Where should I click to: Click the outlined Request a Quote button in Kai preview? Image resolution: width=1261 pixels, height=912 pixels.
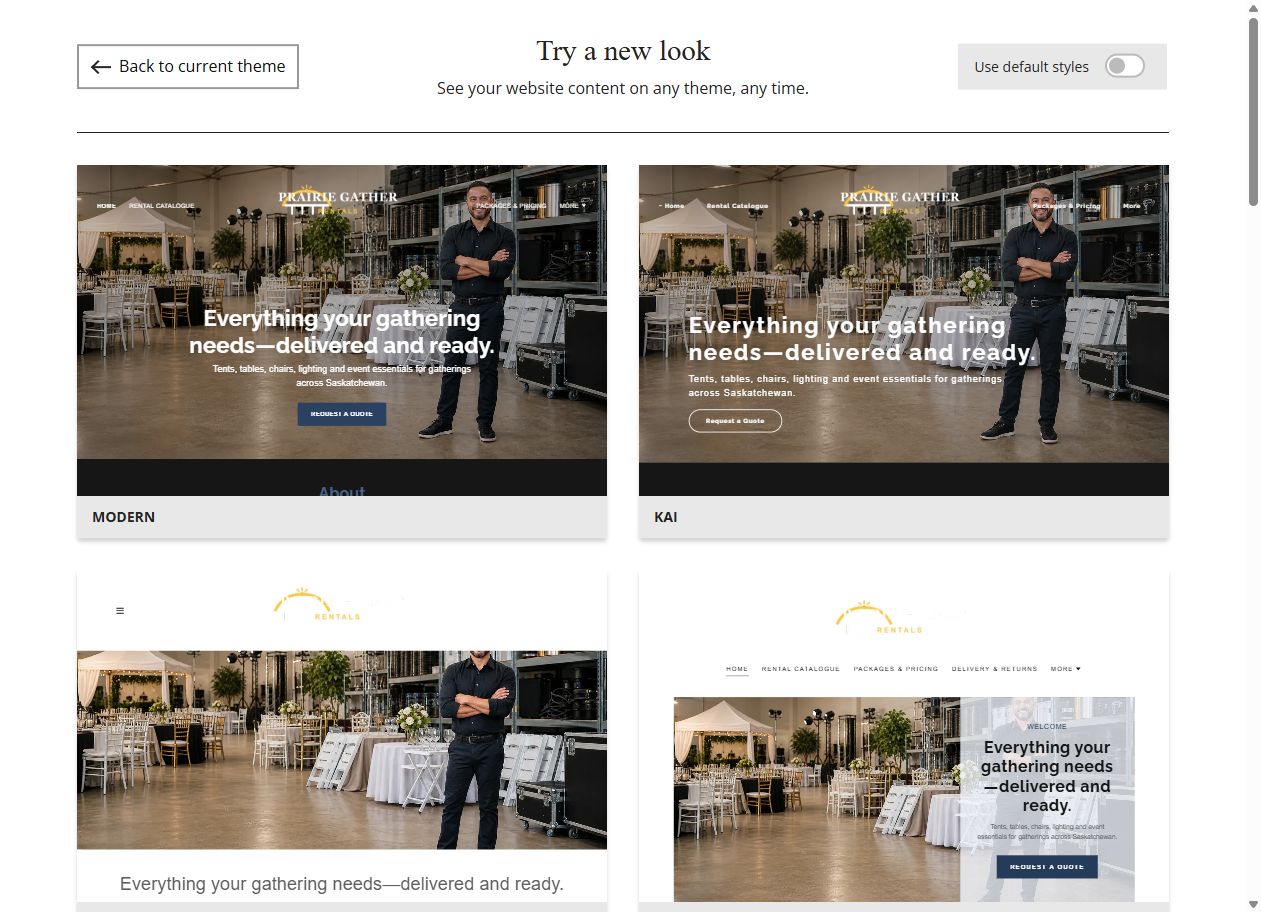point(735,421)
